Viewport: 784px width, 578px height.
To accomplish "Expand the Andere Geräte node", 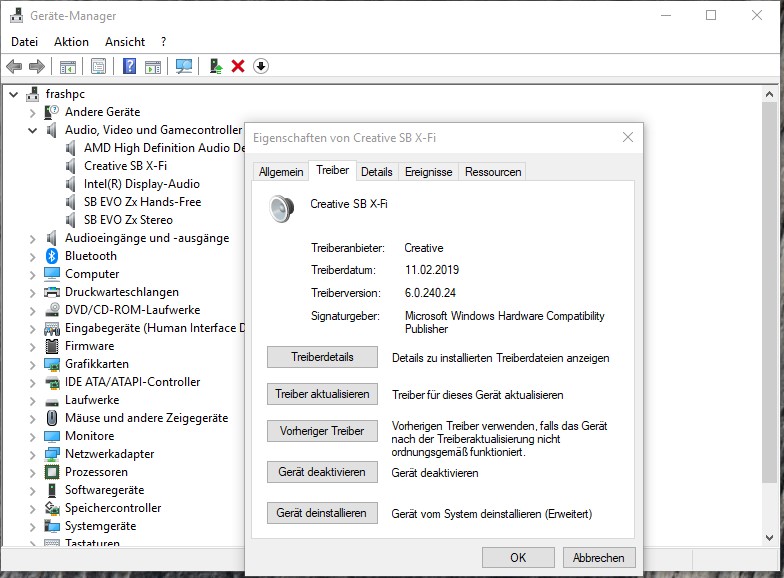I will coord(32,112).
